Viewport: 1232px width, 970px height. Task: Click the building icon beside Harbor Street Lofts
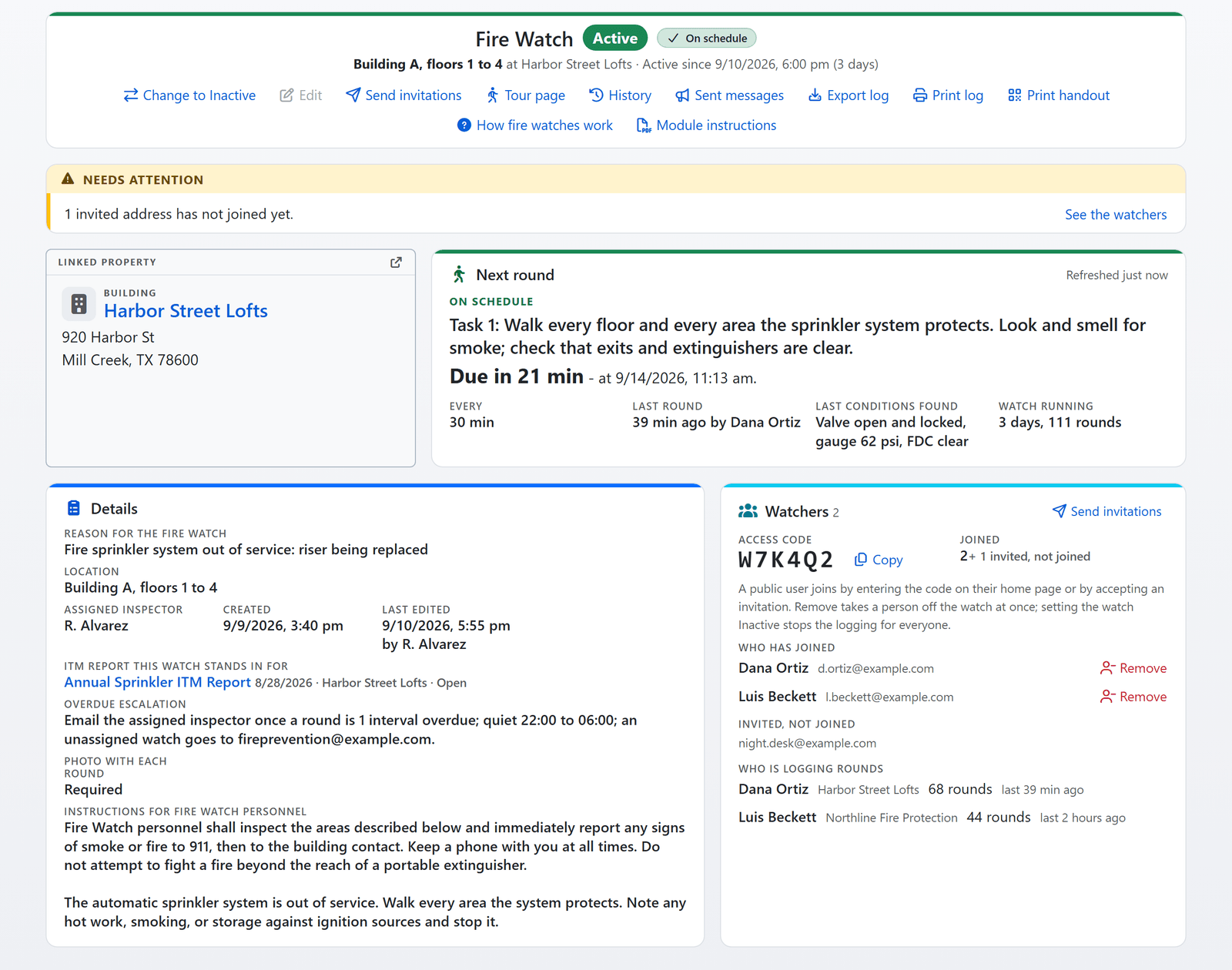coord(79,303)
